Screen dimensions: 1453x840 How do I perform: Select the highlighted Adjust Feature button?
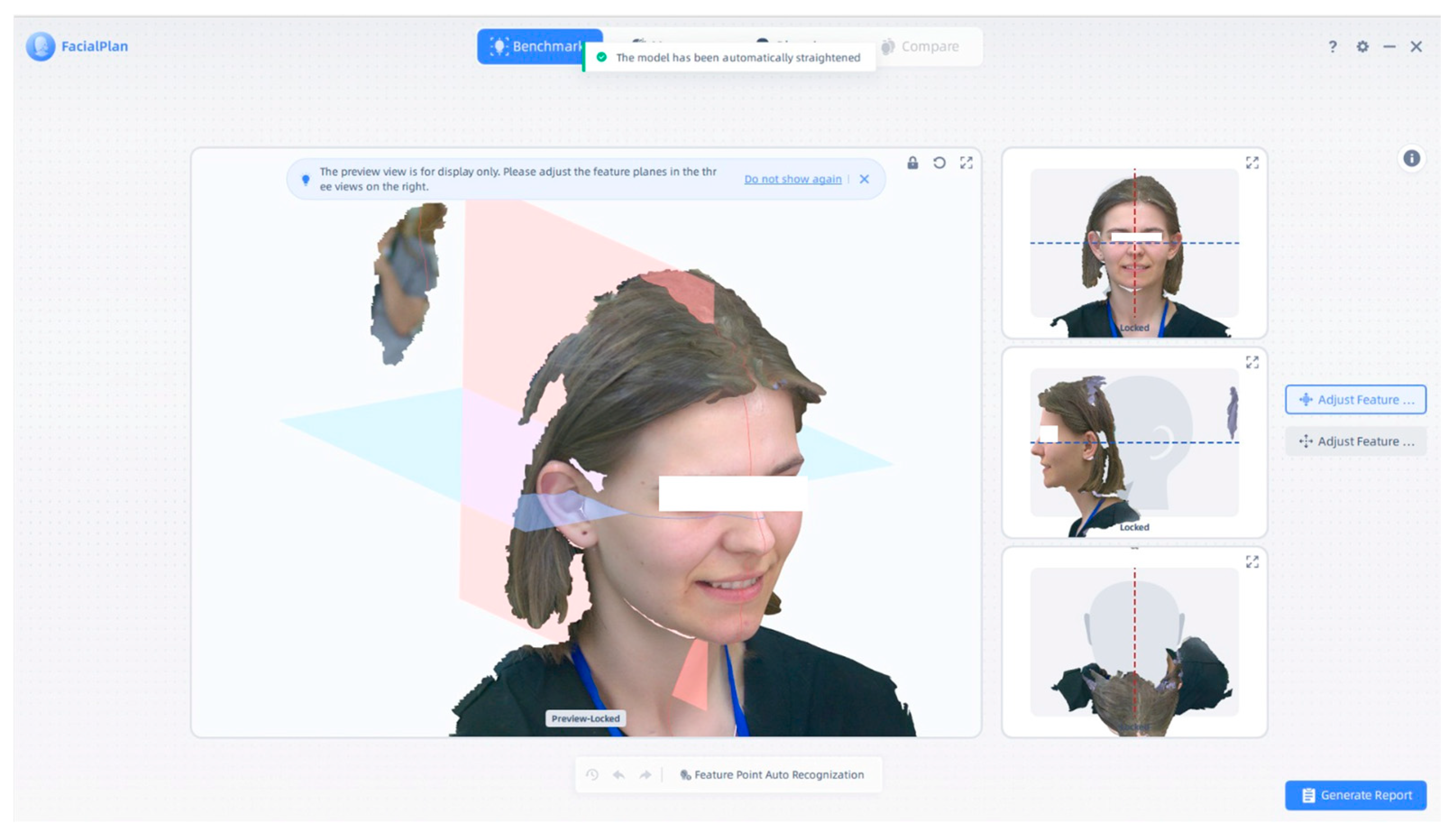[x=1356, y=400]
